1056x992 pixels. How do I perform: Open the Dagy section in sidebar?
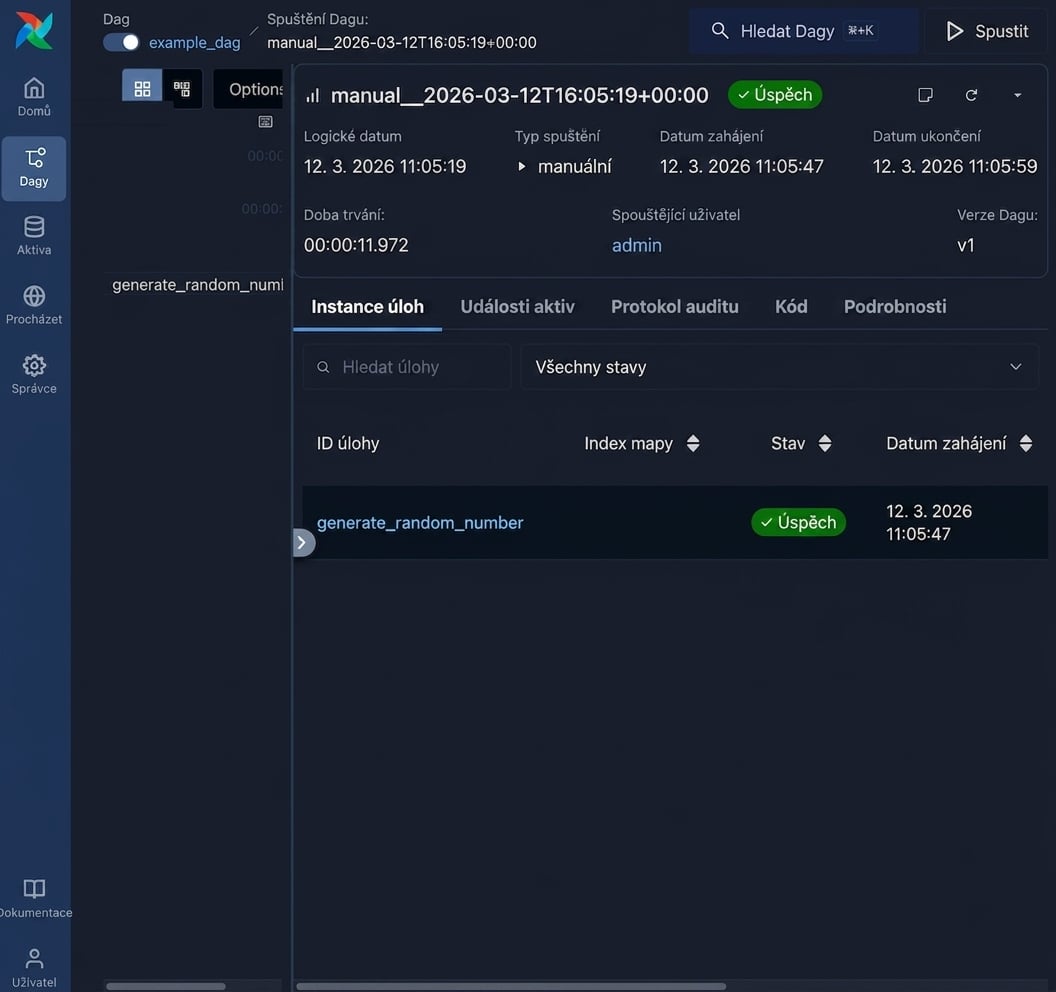[x=34, y=168]
